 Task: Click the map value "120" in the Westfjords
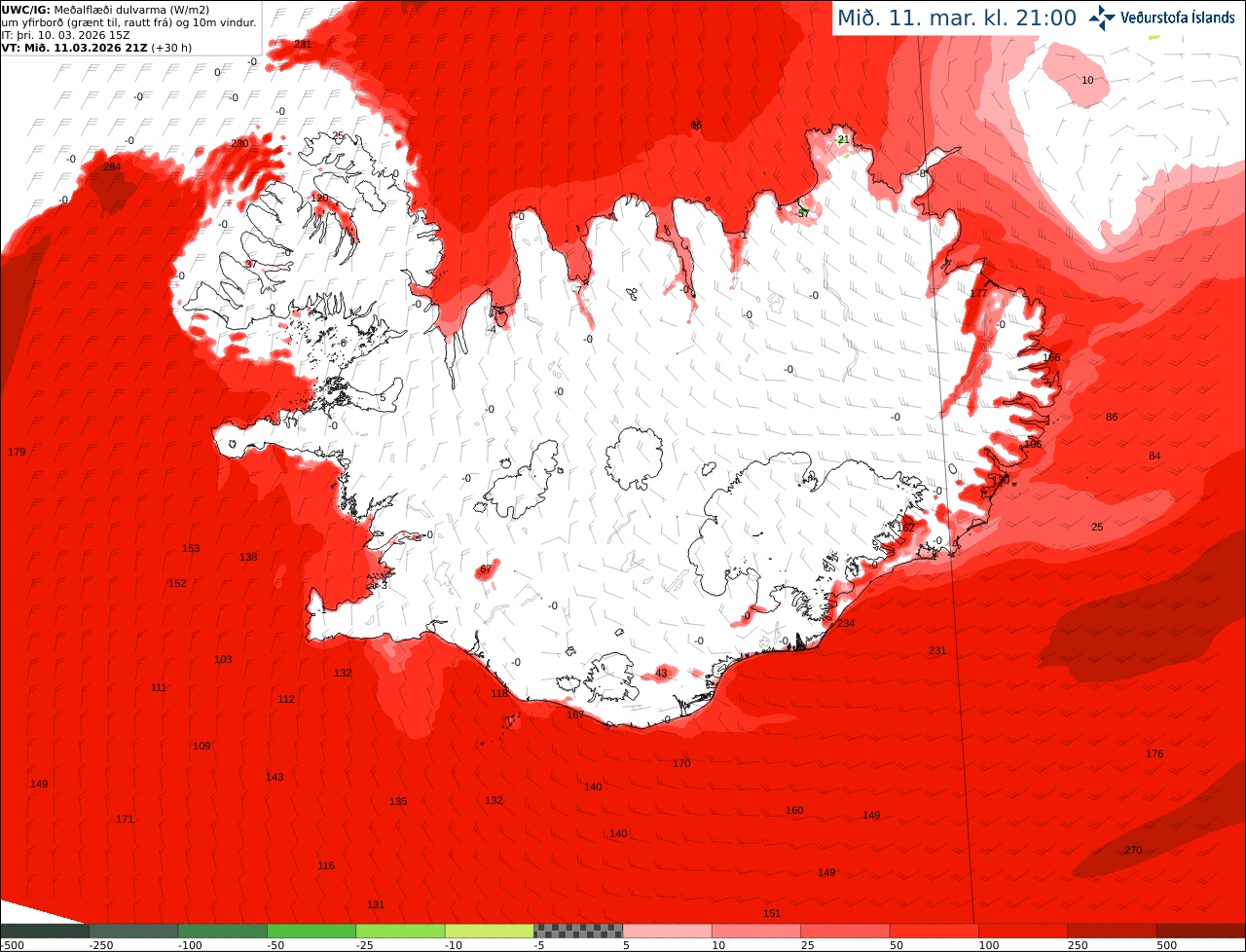coord(319,197)
